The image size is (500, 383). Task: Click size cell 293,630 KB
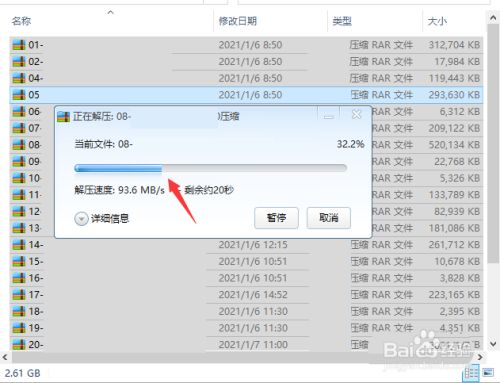pos(454,95)
